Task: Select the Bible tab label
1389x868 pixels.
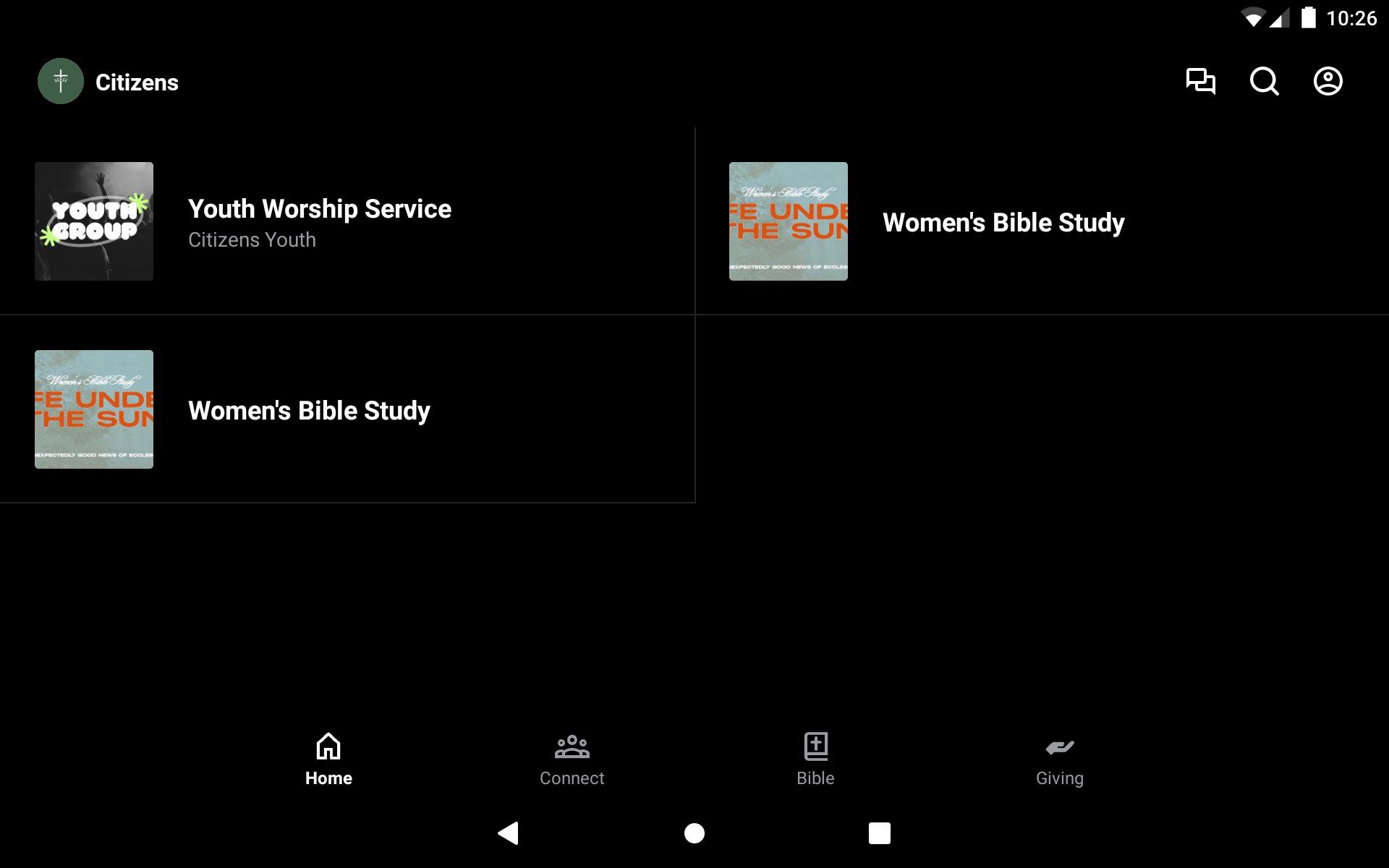Action: pyautogui.click(x=815, y=778)
